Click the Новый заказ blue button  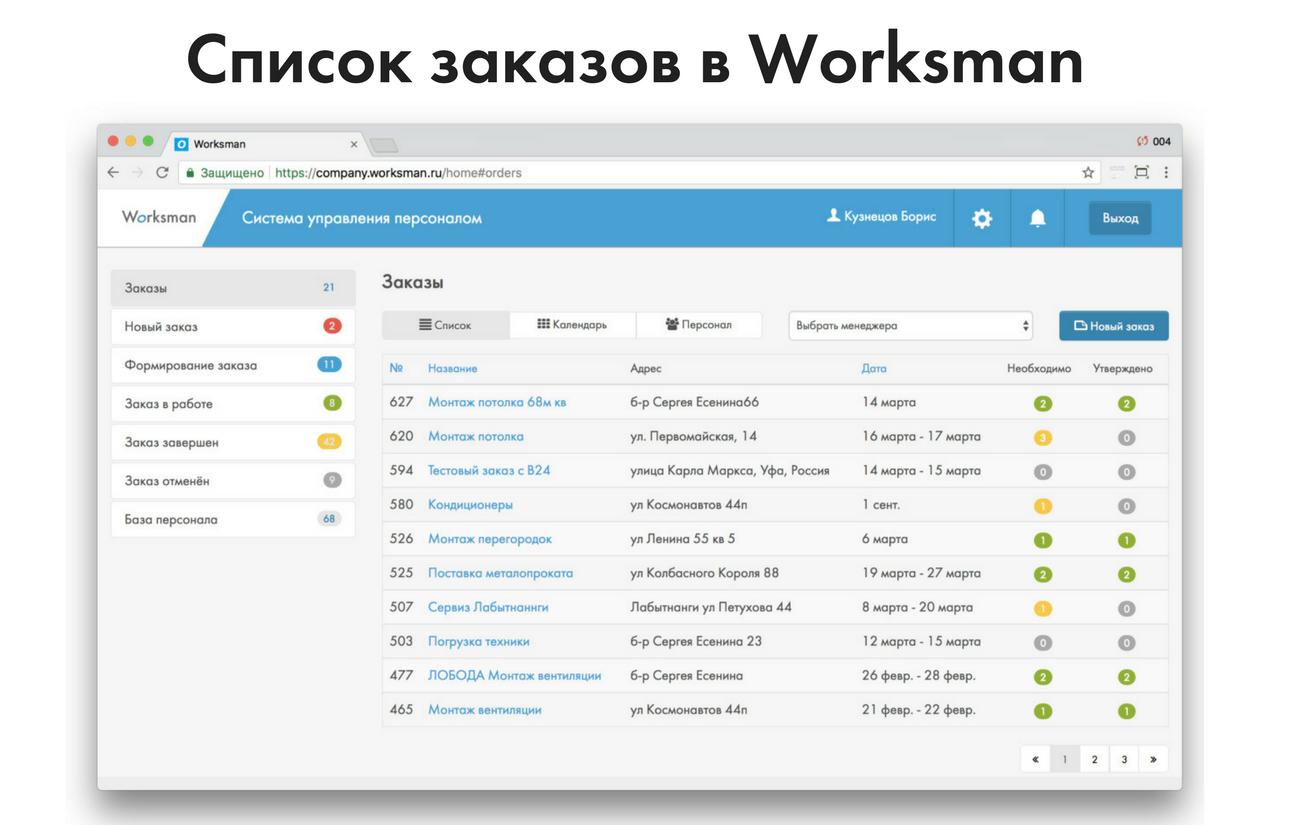pos(1113,326)
